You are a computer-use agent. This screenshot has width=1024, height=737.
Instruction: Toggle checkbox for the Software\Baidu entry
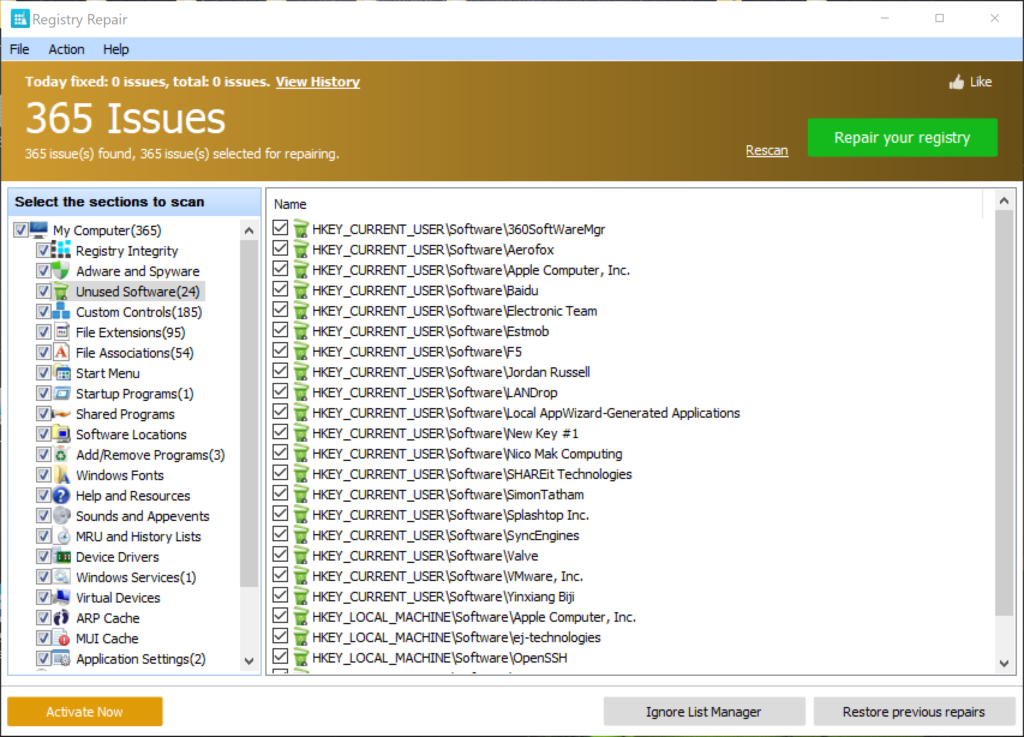tap(281, 290)
